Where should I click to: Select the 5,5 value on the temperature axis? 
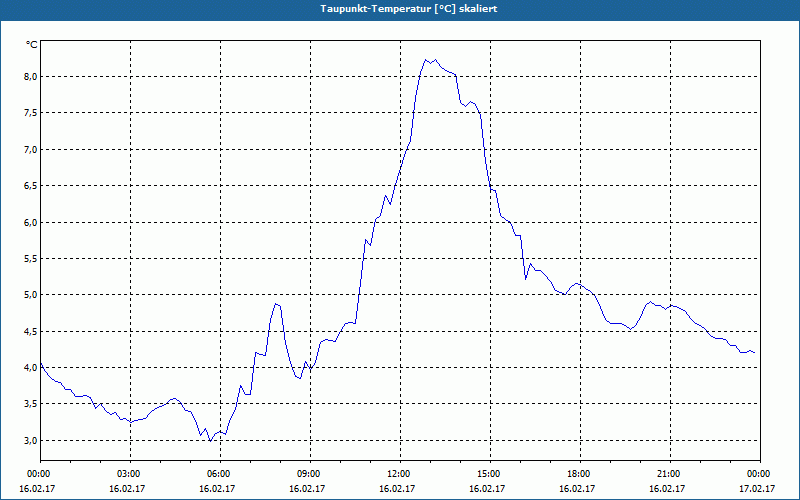click(31, 259)
